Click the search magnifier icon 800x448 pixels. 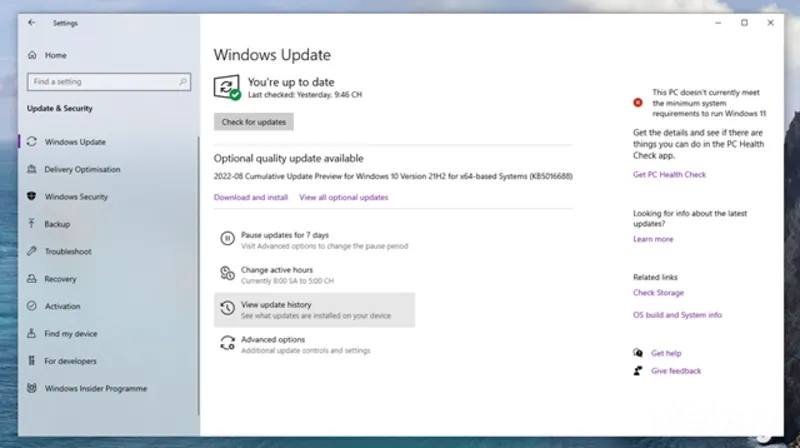point(183,82)
